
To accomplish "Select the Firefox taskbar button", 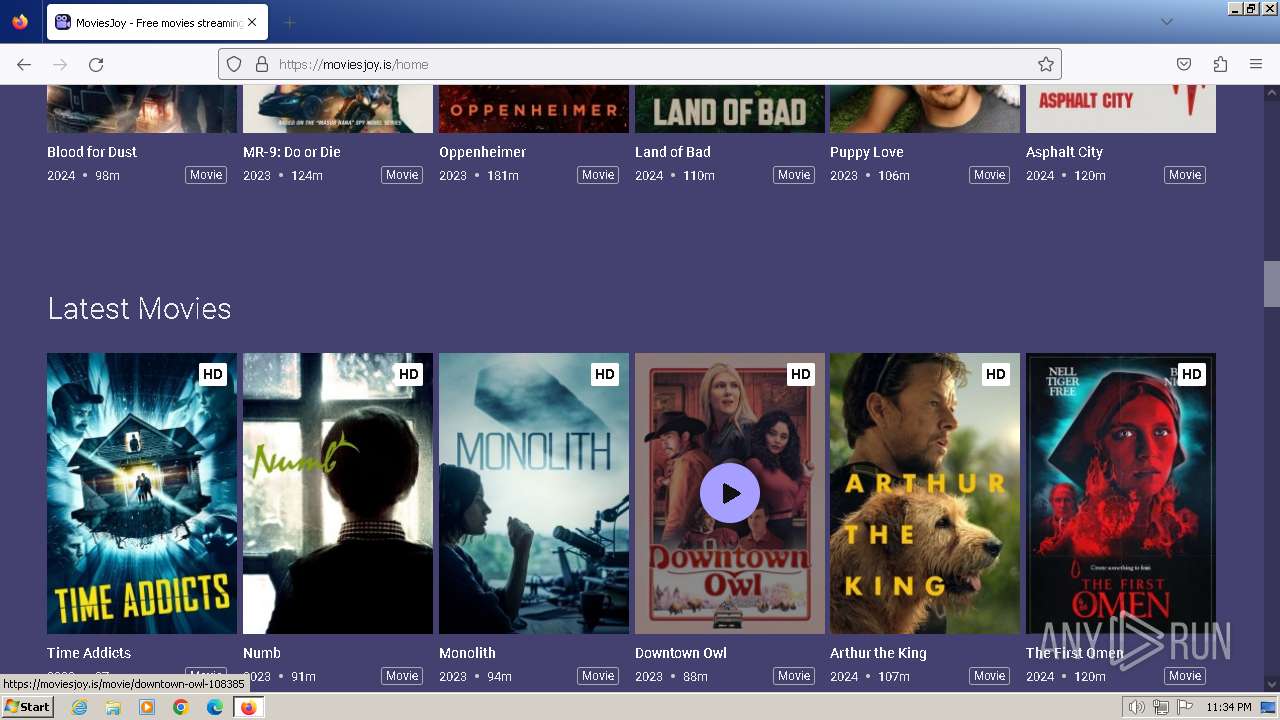I will tap(248, 707).
